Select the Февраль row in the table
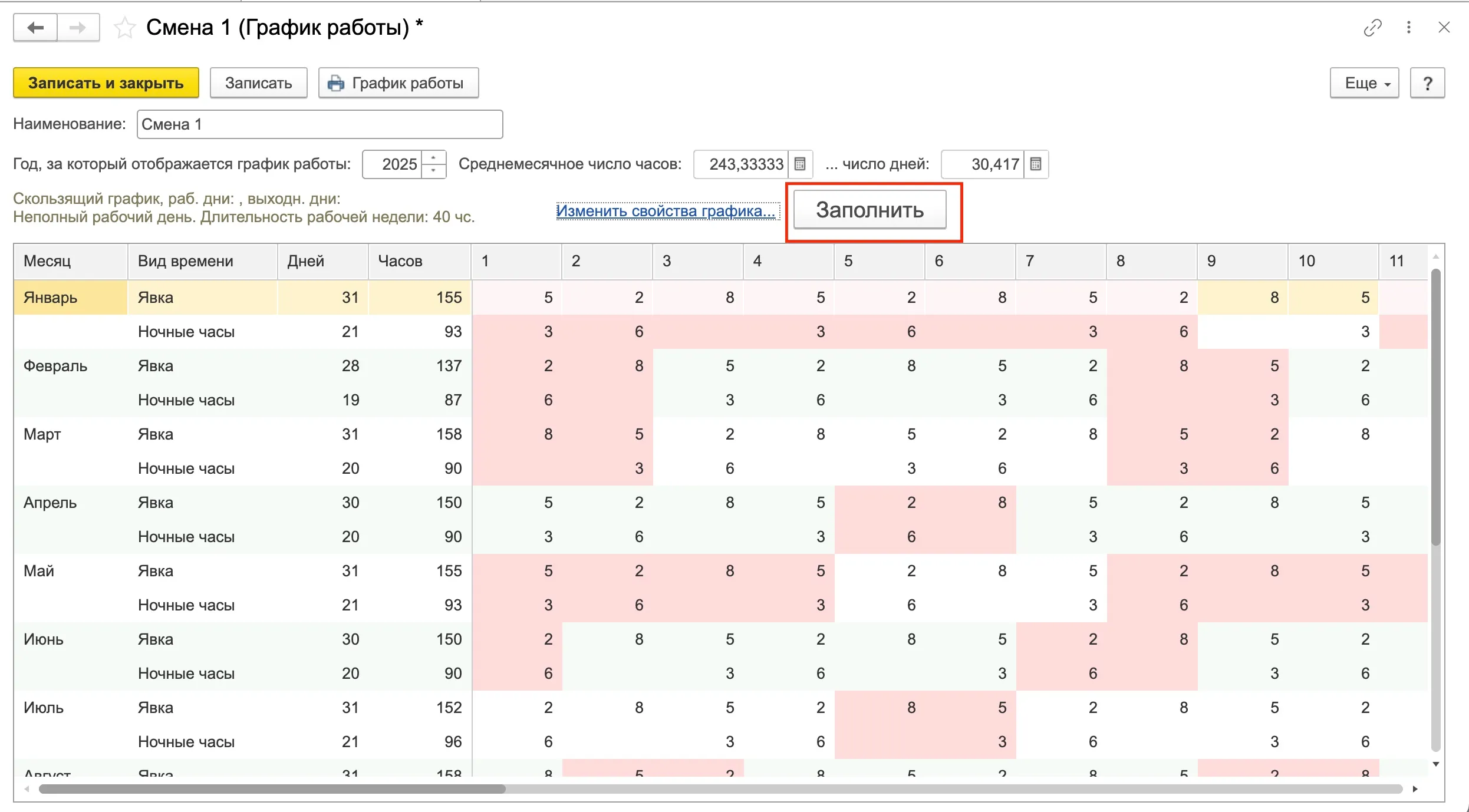Viewport: 1469px width, 812px height. [55, 366]
